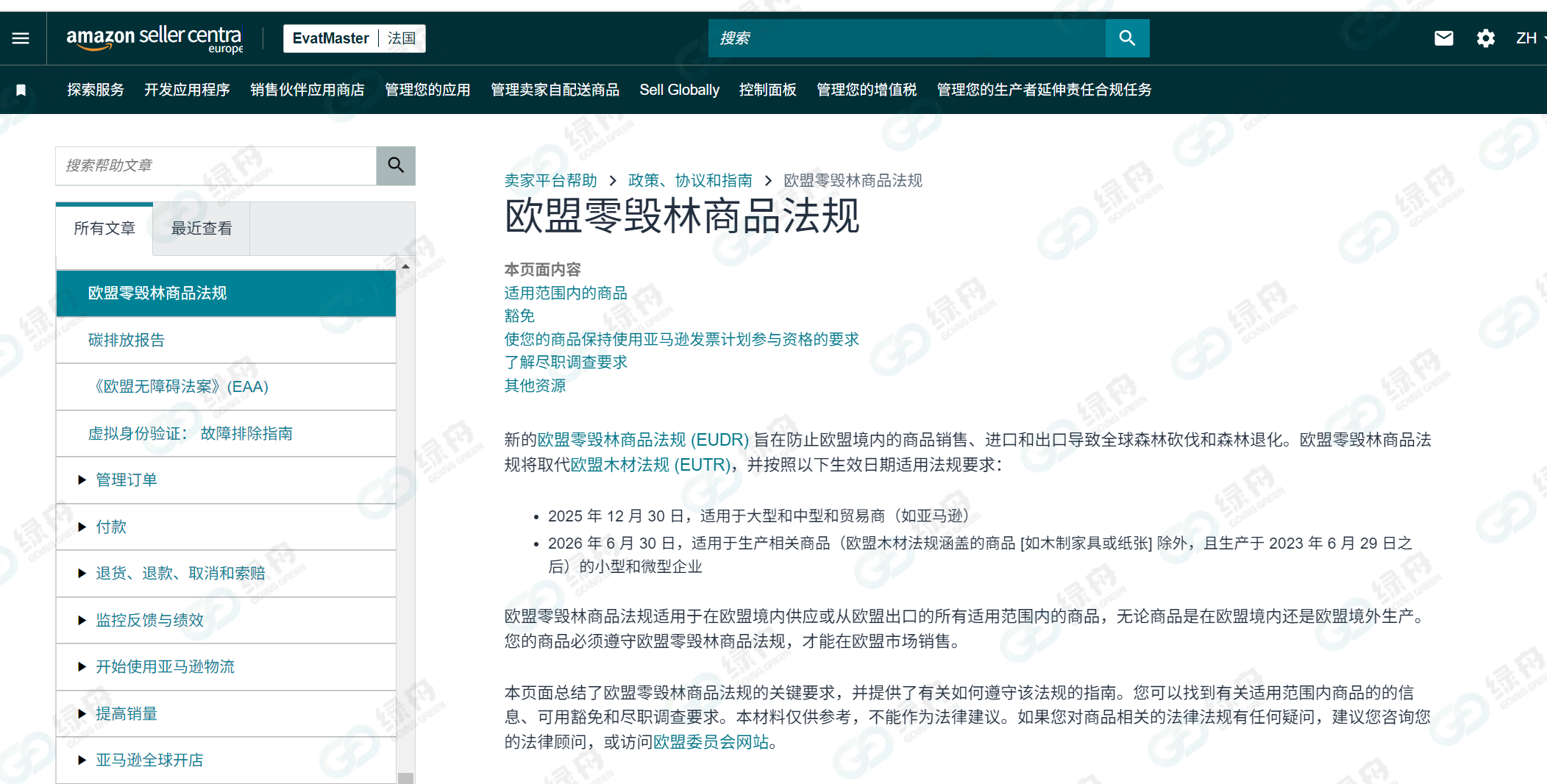The width and height of the screenshot is (1547, 784).
Task: Open messages via the mail icon
Action: tap(1443, 38)
